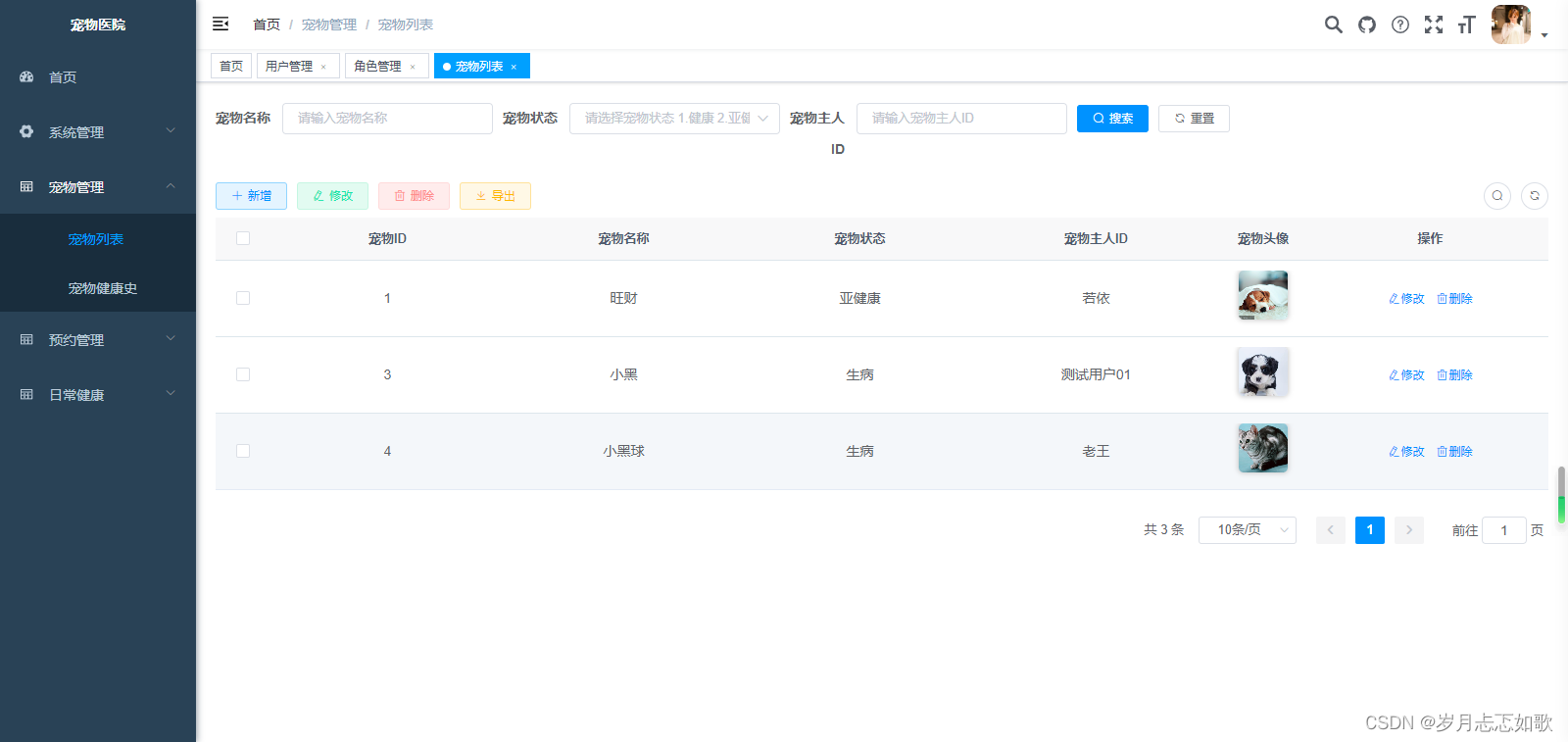Close the 角色管理 tab
Image resolution: width=1568 pixels, height=742 pixels.
pyautogui.click(x=413, y=67)
